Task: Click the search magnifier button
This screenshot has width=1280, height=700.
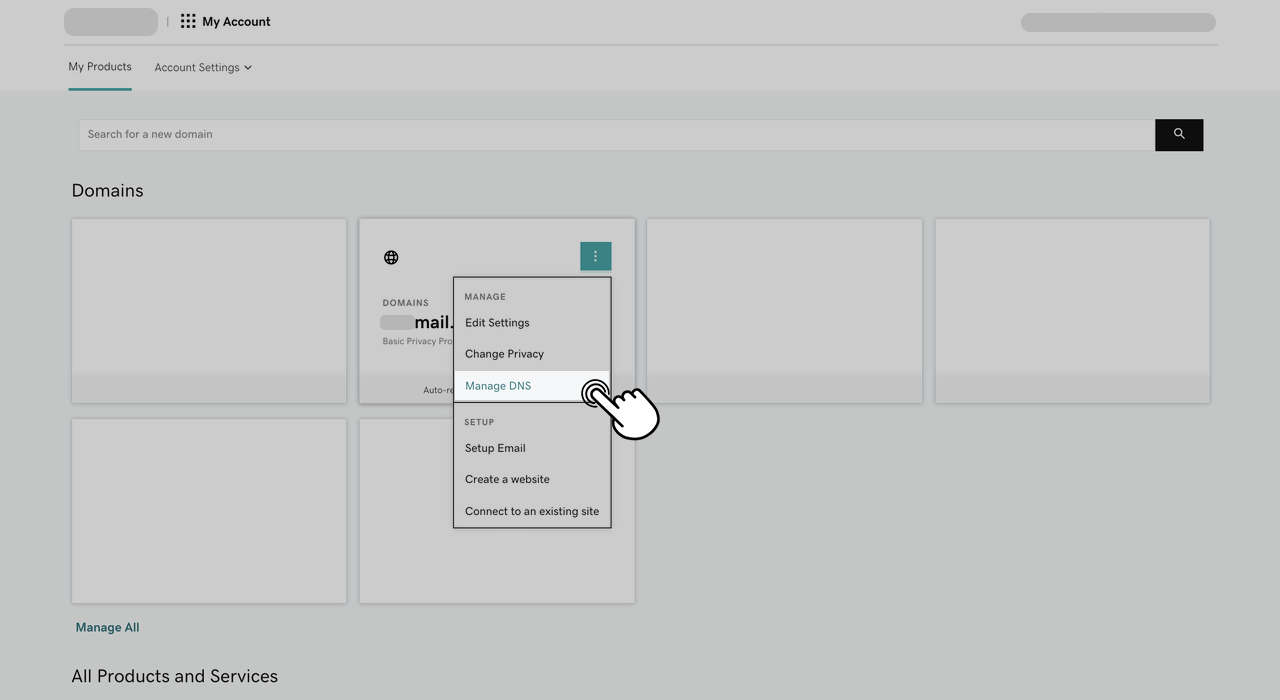Action: [1178, 134]
